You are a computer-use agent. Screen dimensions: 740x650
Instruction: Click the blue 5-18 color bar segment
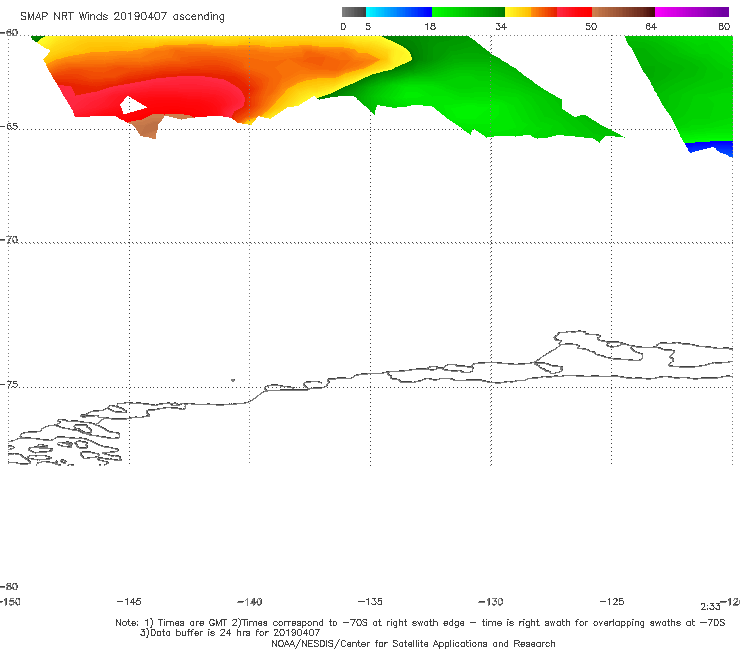point(399,12)
